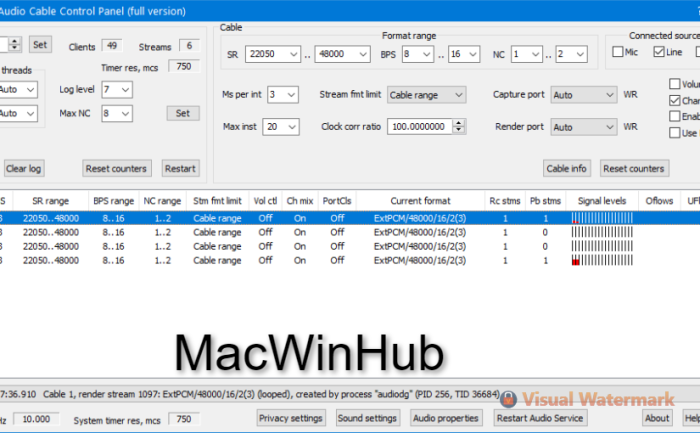The width and height of the screenshot is (700, 433).
Task: Open the NC minimum 1 dropdown
Action: 527,54
